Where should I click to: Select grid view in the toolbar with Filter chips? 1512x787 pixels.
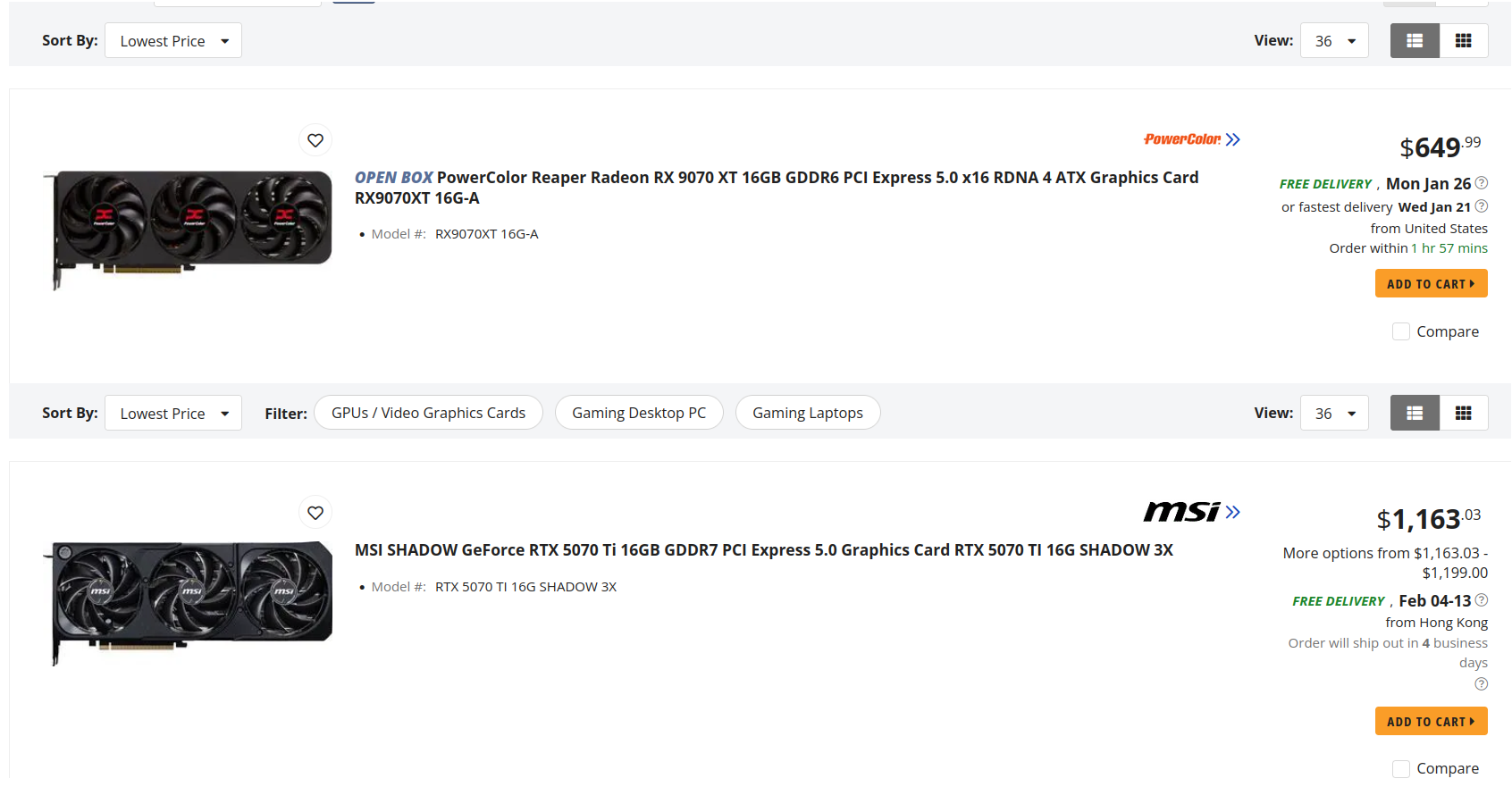pyautogui.click(x=1464, y=413)
